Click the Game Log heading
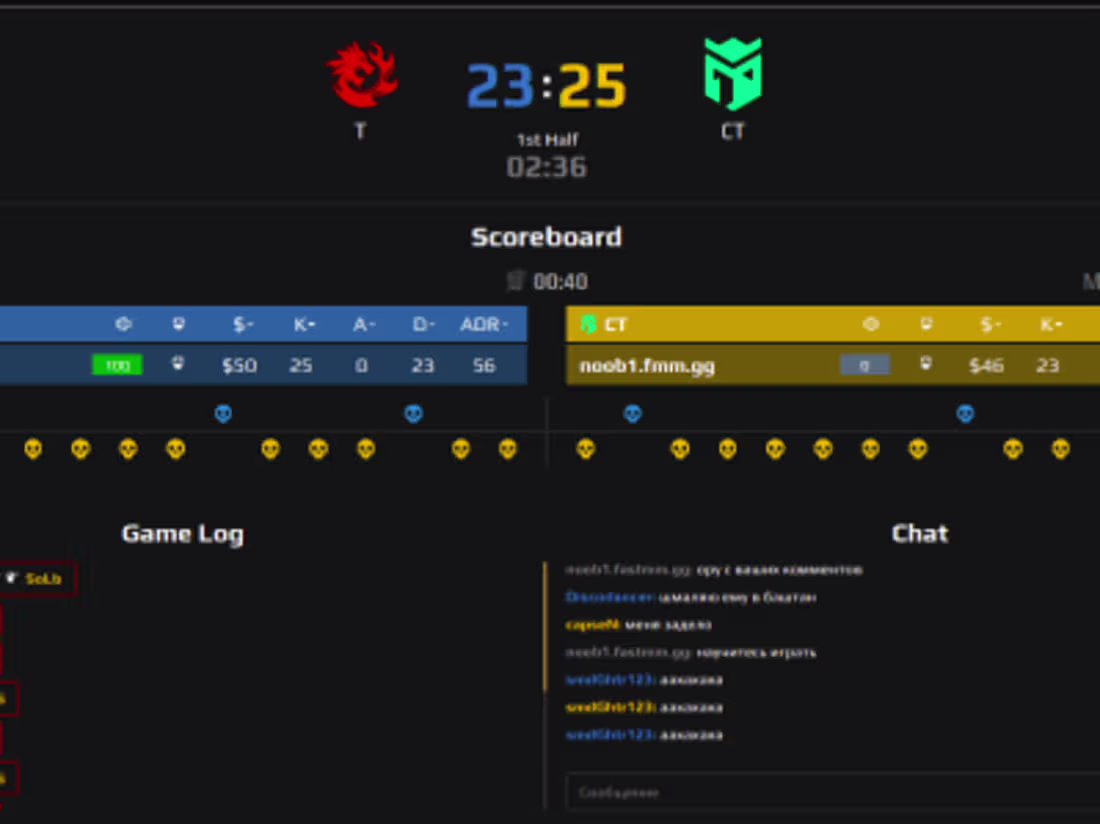The width and height of the screenshot is (1100, 824). (x=182, y=534)
